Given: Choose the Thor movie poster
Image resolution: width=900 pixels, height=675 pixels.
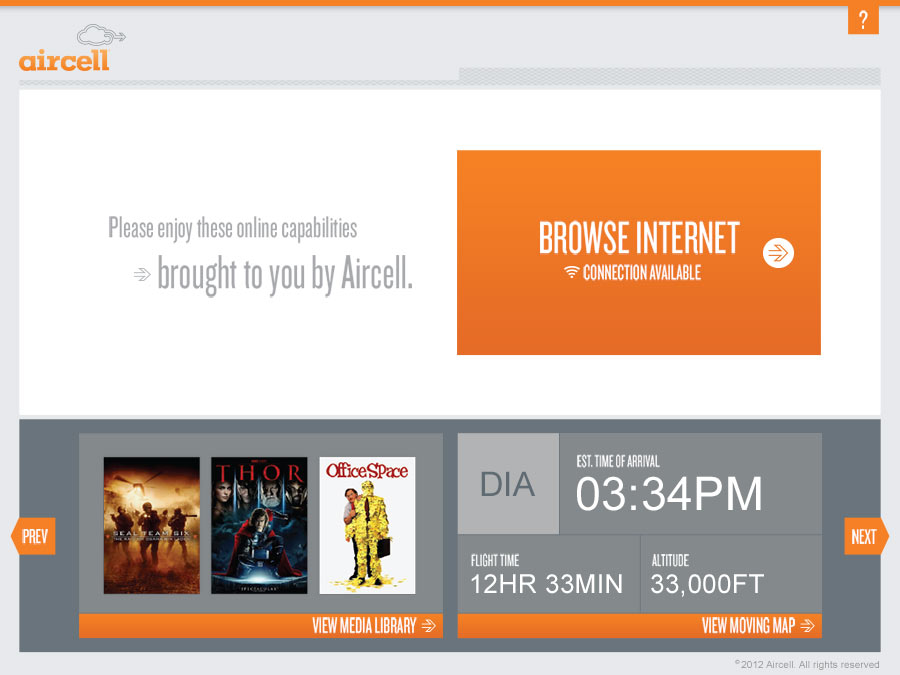Looking at the screenshot, I should (259, 525).
